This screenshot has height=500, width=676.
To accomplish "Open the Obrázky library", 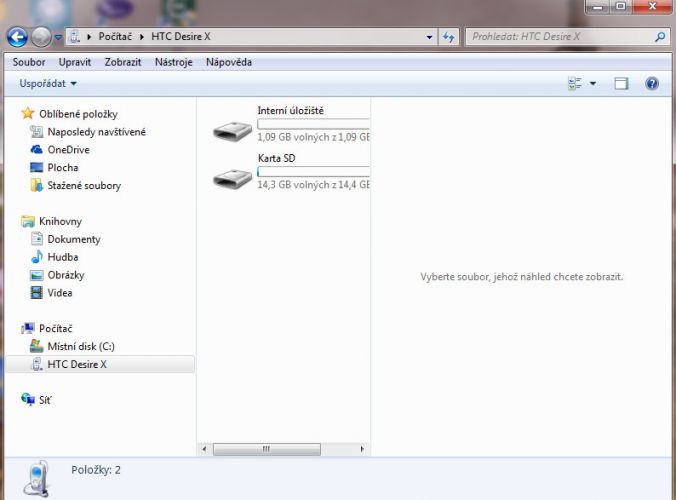I will [x=66, y=275].
